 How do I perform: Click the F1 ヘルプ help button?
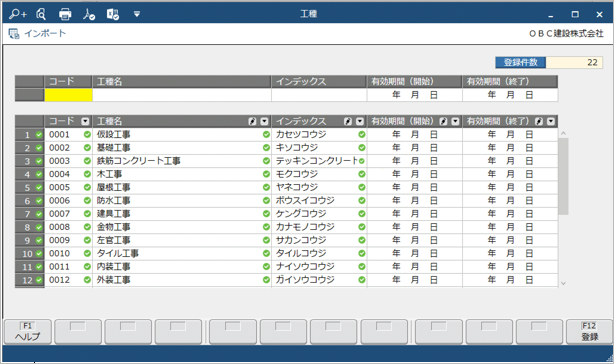point(28,332)
